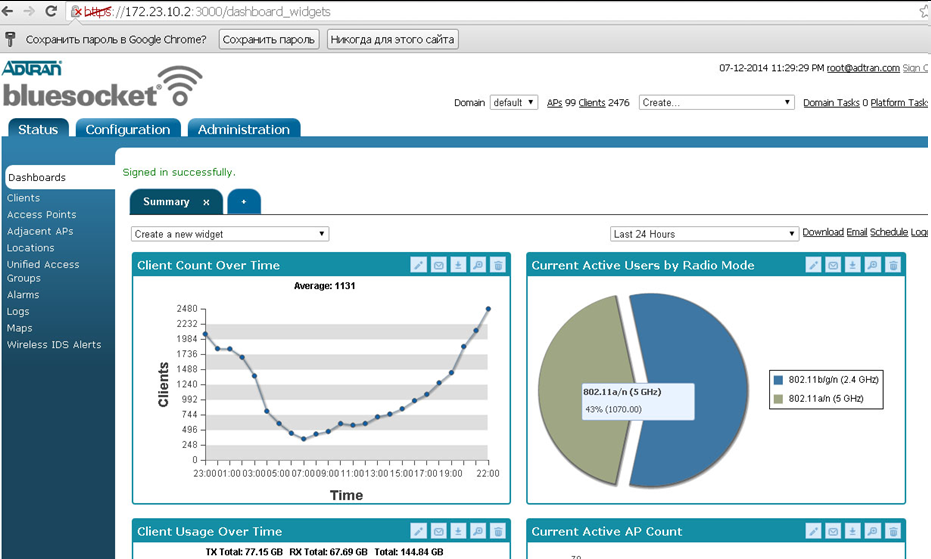Open Wireless IDS Alerts in the sidebar
The width and height of the screenshot is (931, 559).
54,345
